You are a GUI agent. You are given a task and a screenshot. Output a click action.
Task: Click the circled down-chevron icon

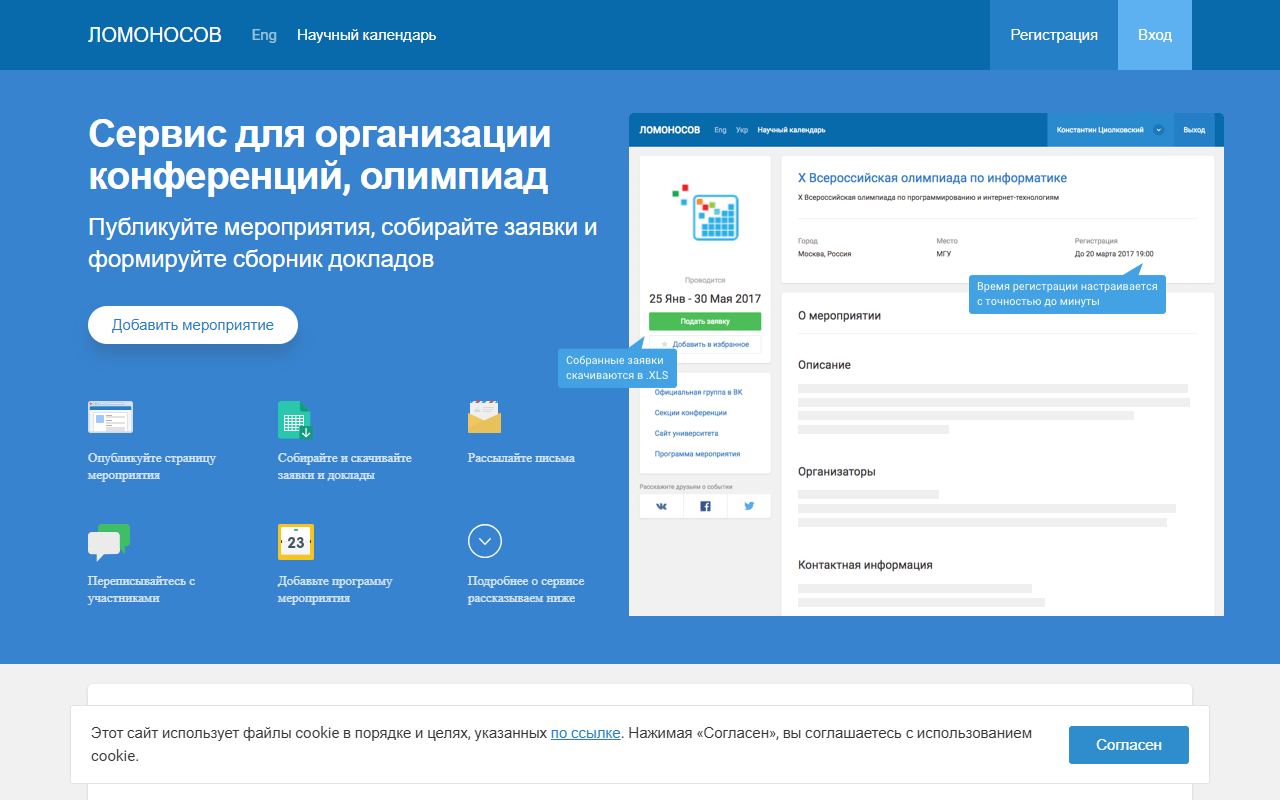click(x=485, y=541)
